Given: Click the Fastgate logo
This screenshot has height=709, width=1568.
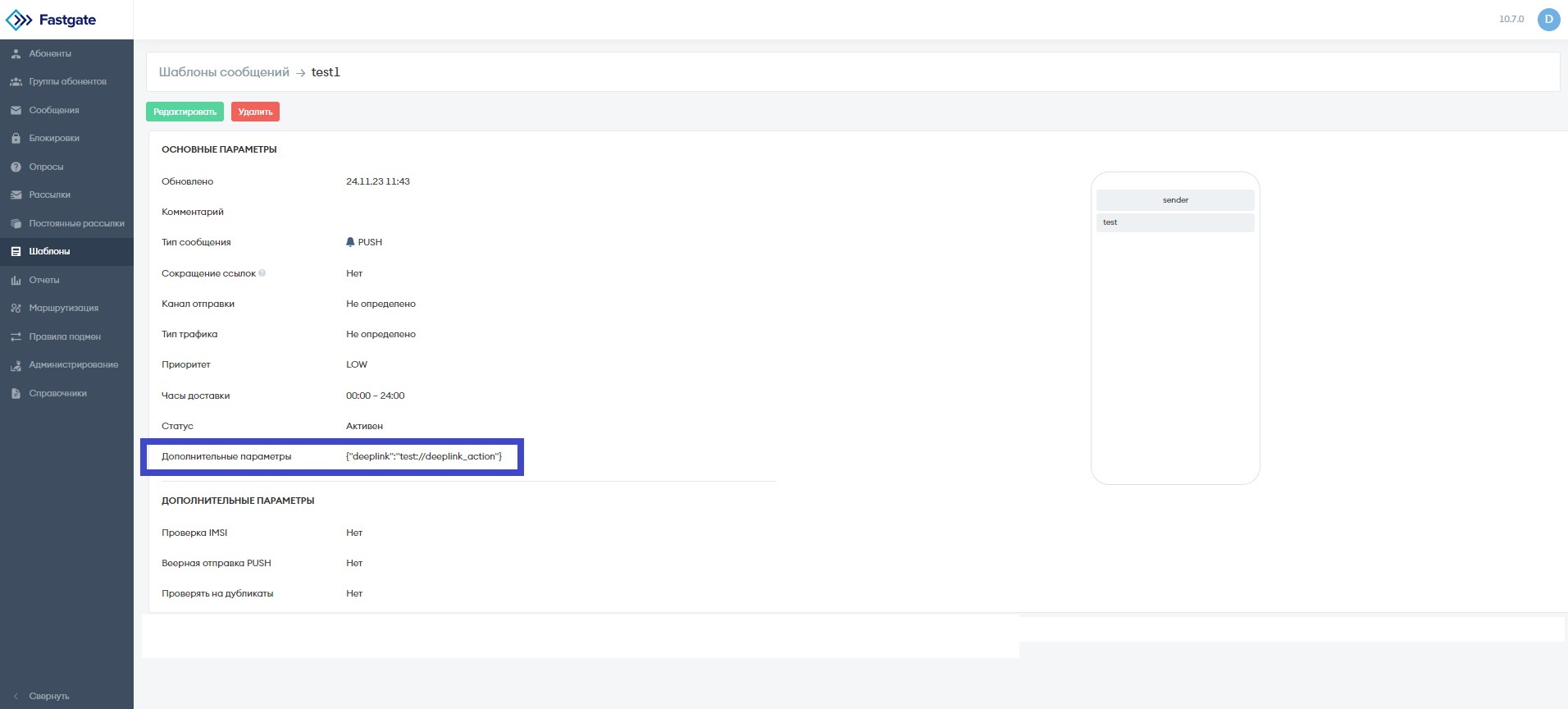Looking at the screenshot, I should (x=51, y=20).
